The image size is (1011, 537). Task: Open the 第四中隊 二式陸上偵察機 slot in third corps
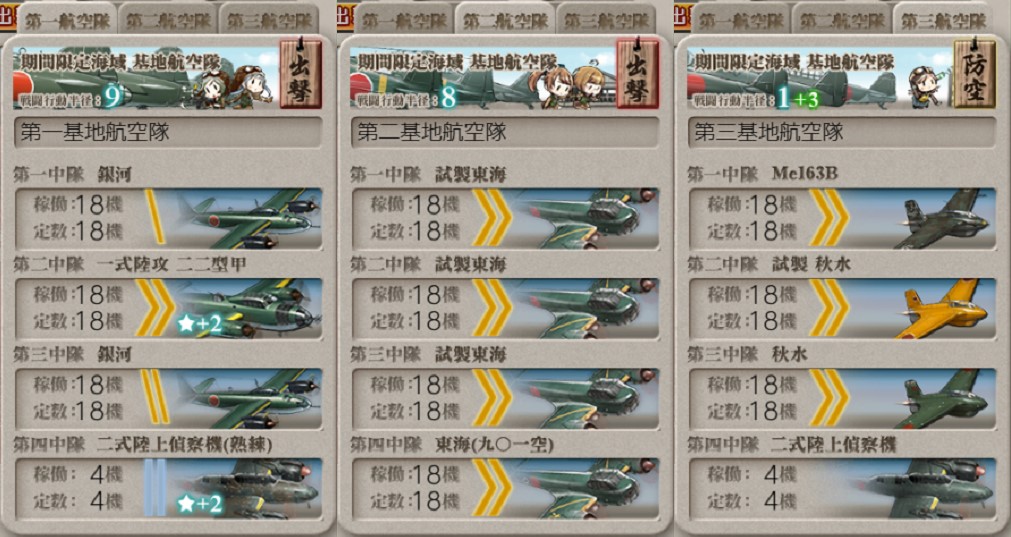[x=841, y=488]
